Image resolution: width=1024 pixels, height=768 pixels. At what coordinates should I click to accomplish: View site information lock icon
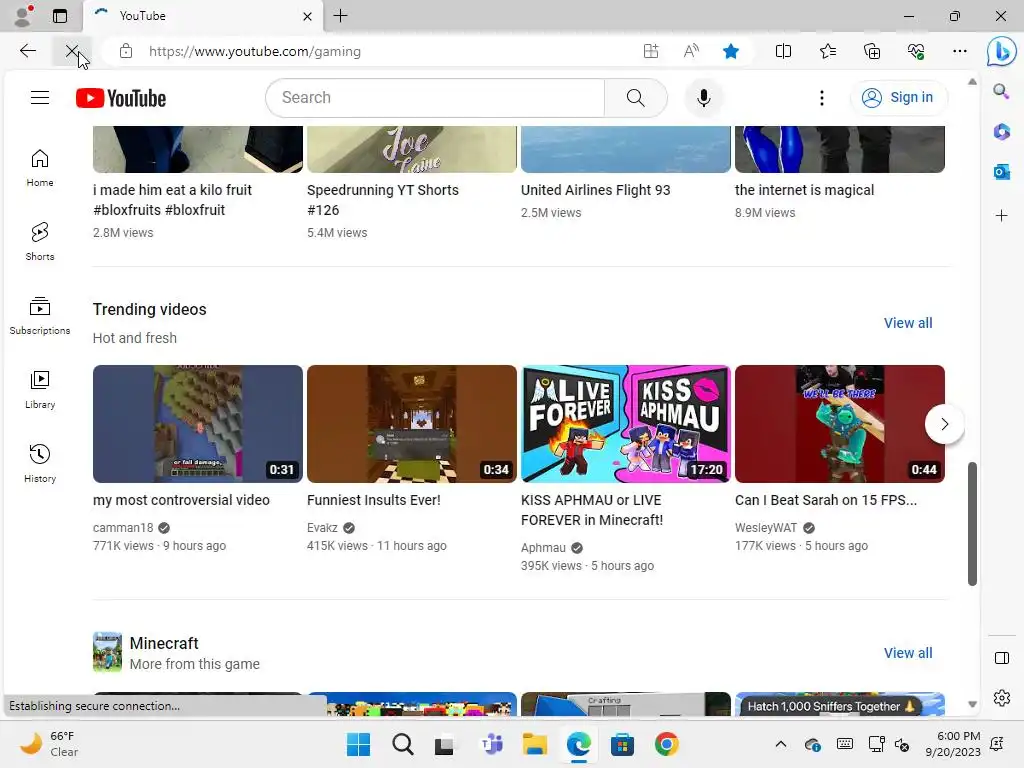[126, 51]
